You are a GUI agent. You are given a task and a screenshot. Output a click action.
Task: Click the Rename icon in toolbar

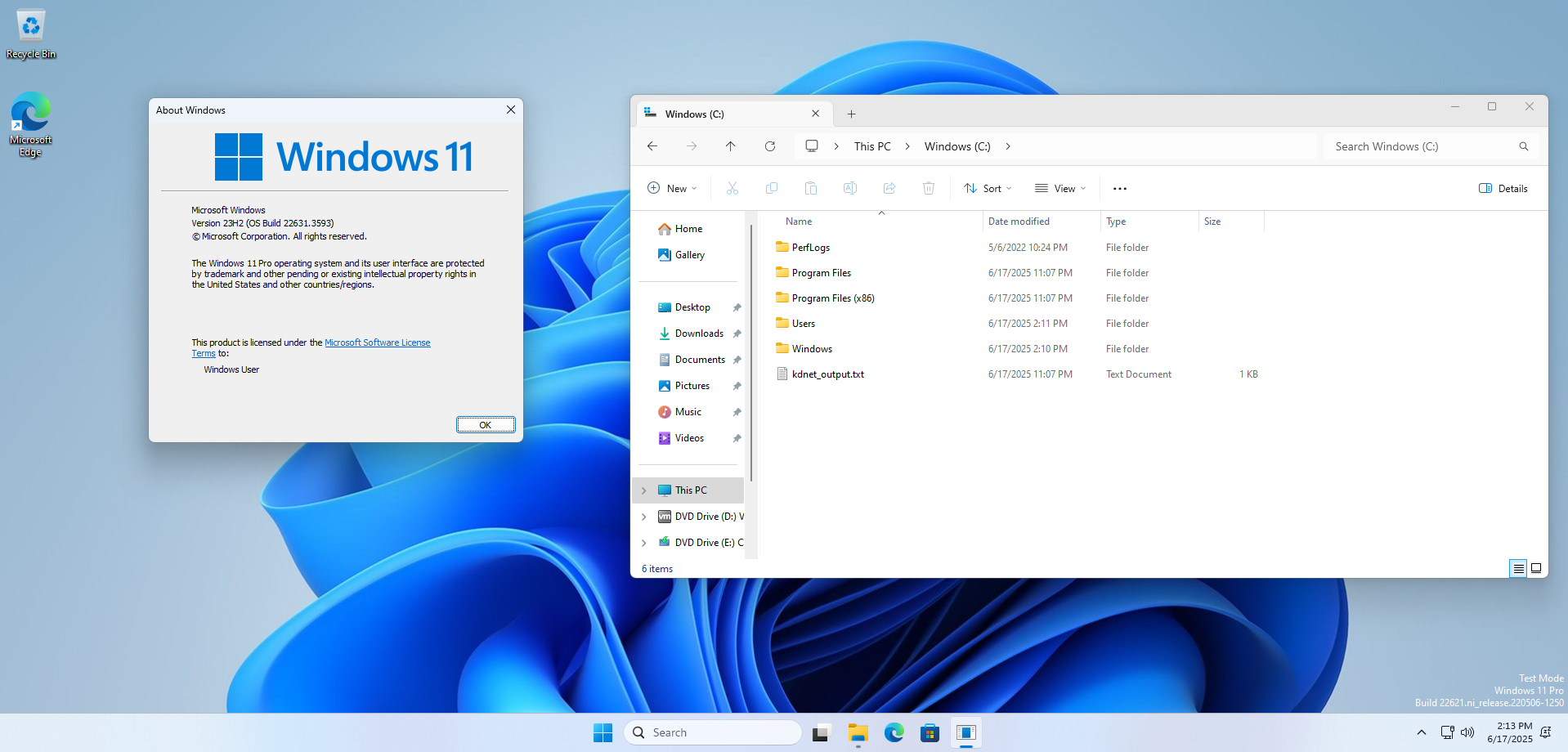coord(850,188)
